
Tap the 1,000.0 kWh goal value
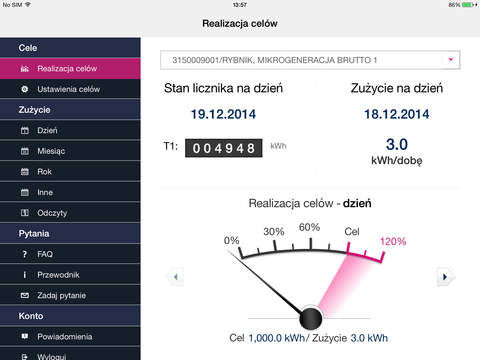tap(277, 338)
